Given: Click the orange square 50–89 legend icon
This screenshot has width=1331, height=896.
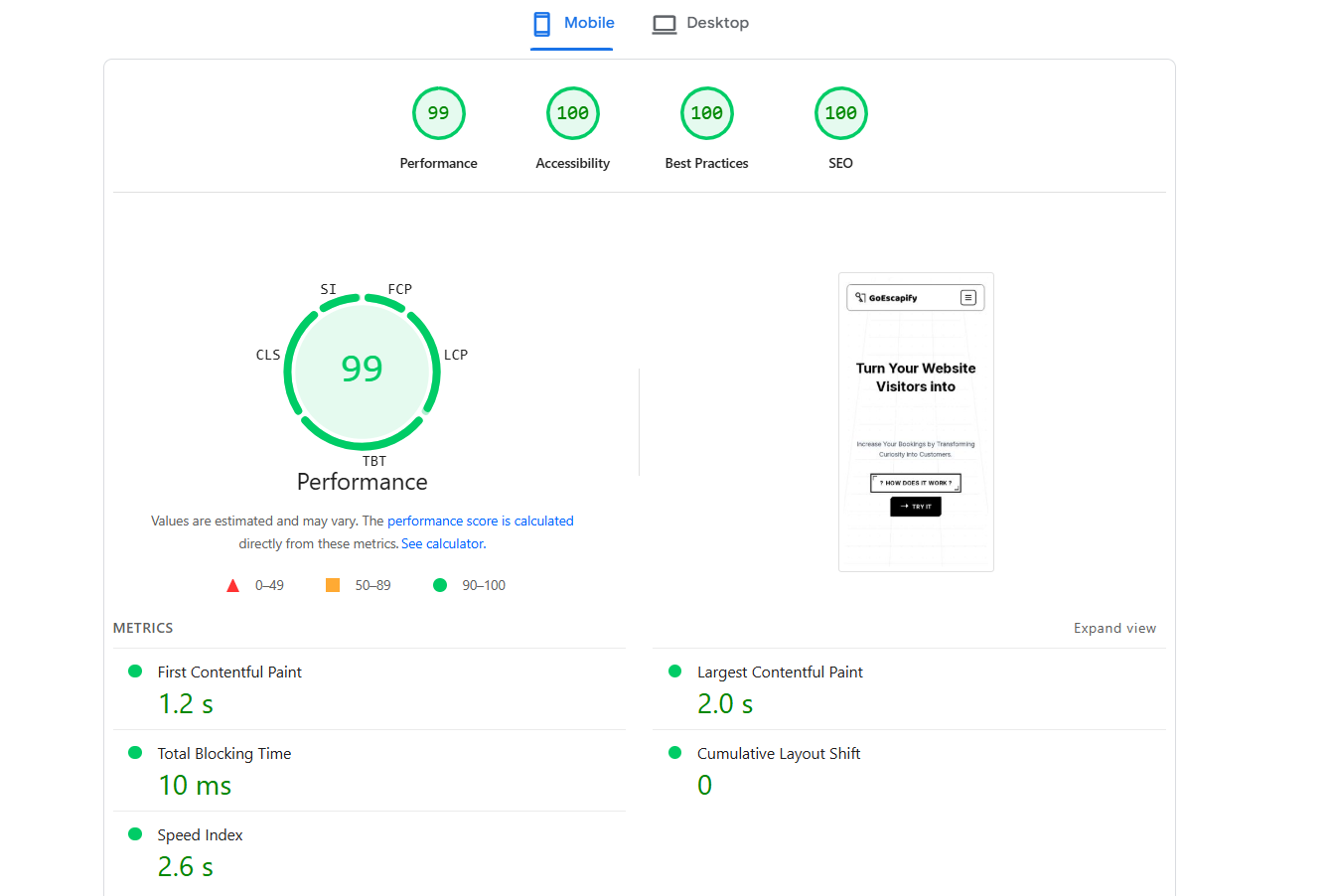Looking at the screenshot, I should click(x=333, y=585).
